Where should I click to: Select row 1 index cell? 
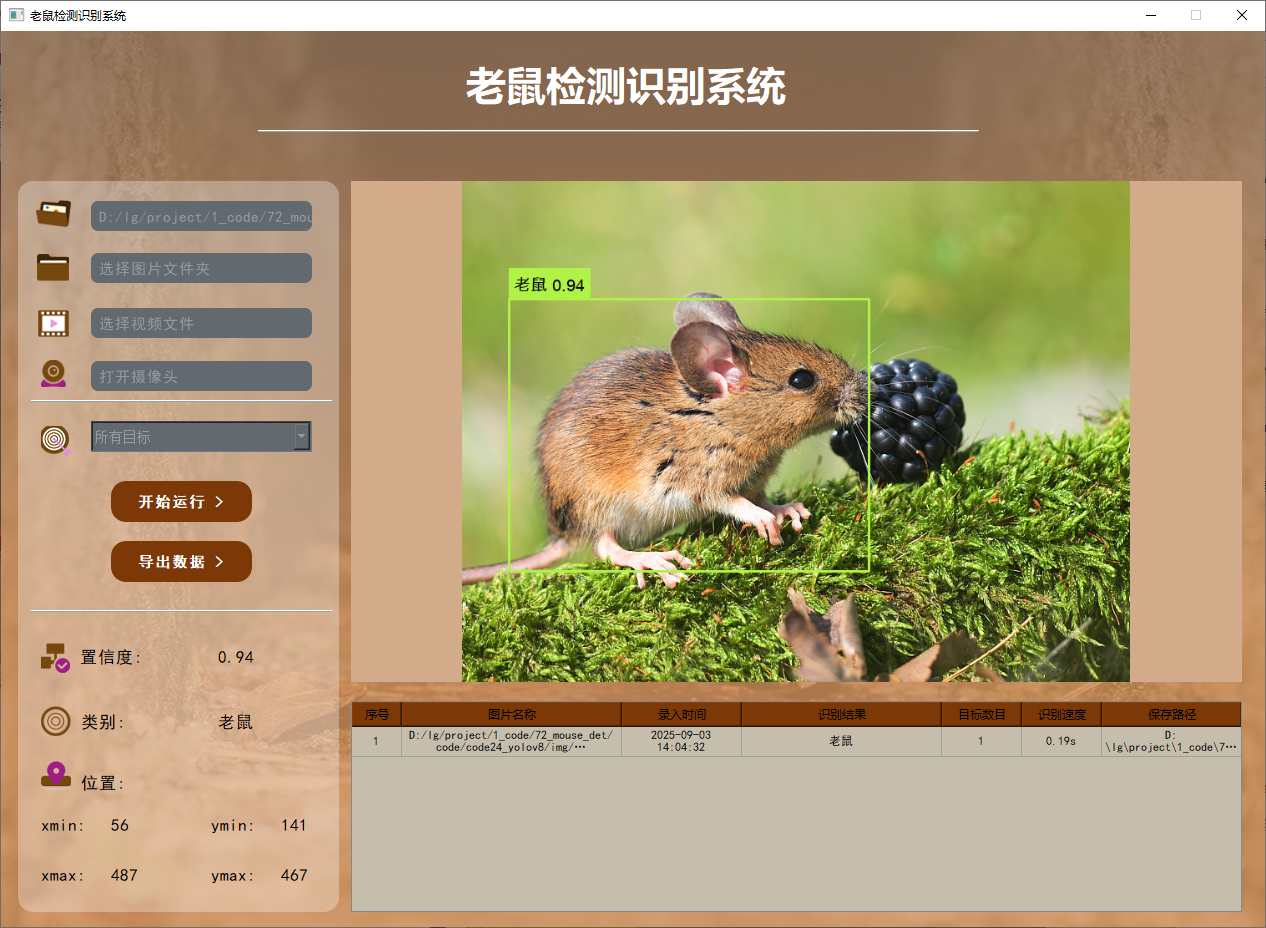point(376,741)
